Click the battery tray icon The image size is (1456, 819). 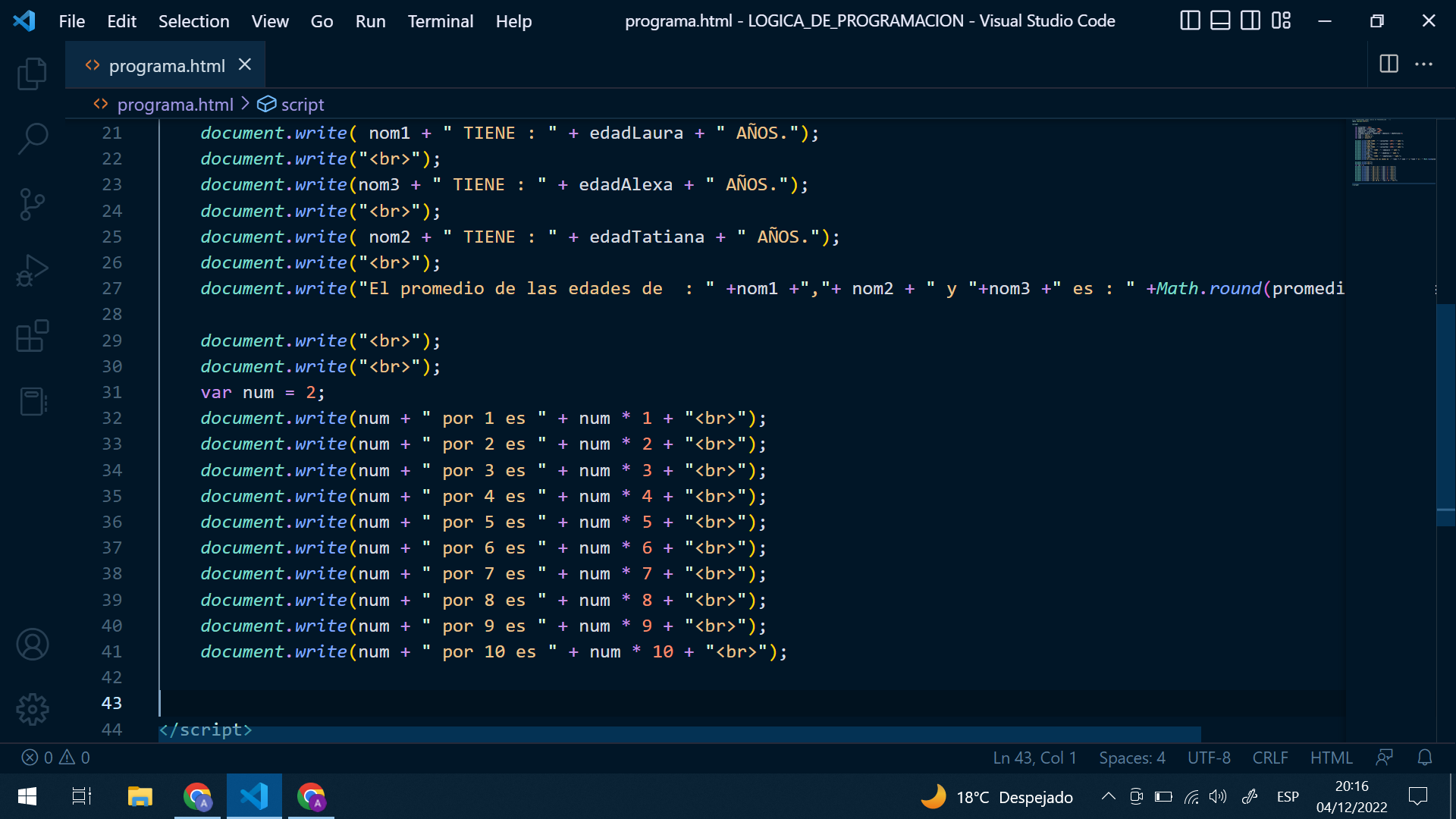[x=1163, y=796]
